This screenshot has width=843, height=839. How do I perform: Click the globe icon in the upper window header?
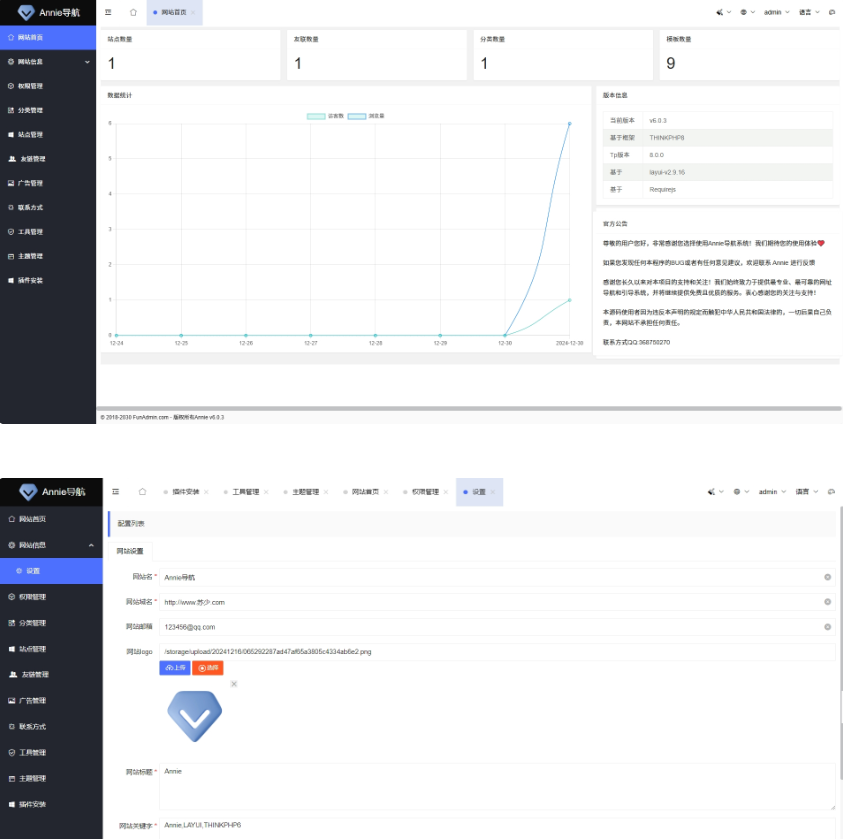[744, 12]
